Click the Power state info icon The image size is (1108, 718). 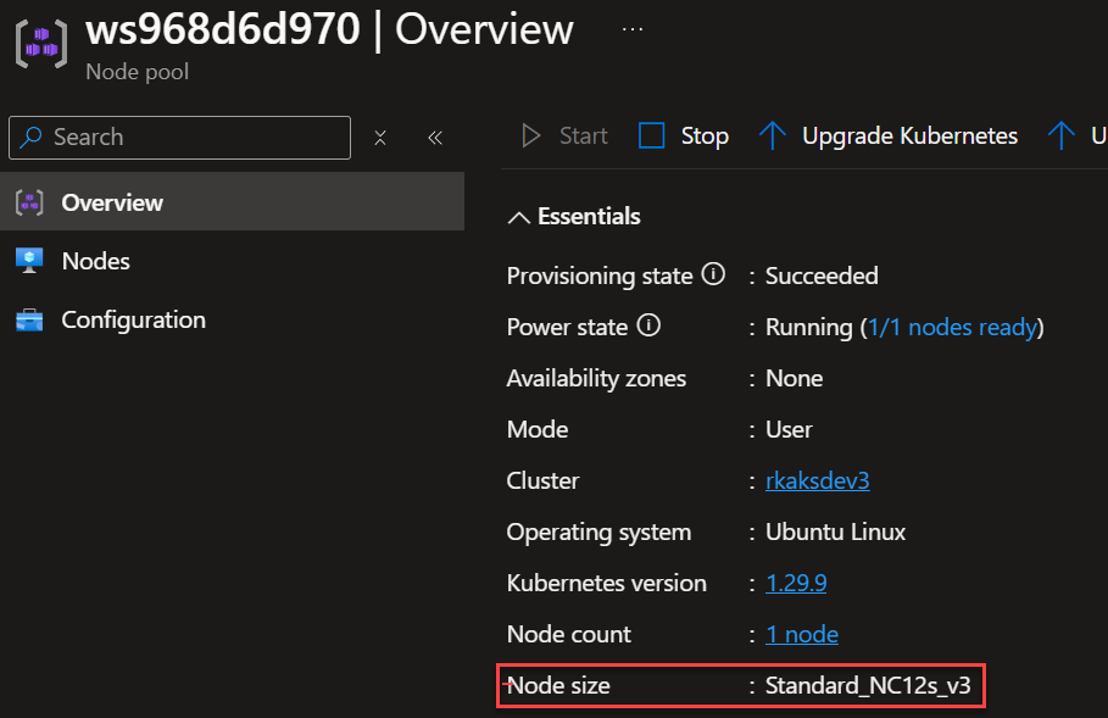point(649,326)
